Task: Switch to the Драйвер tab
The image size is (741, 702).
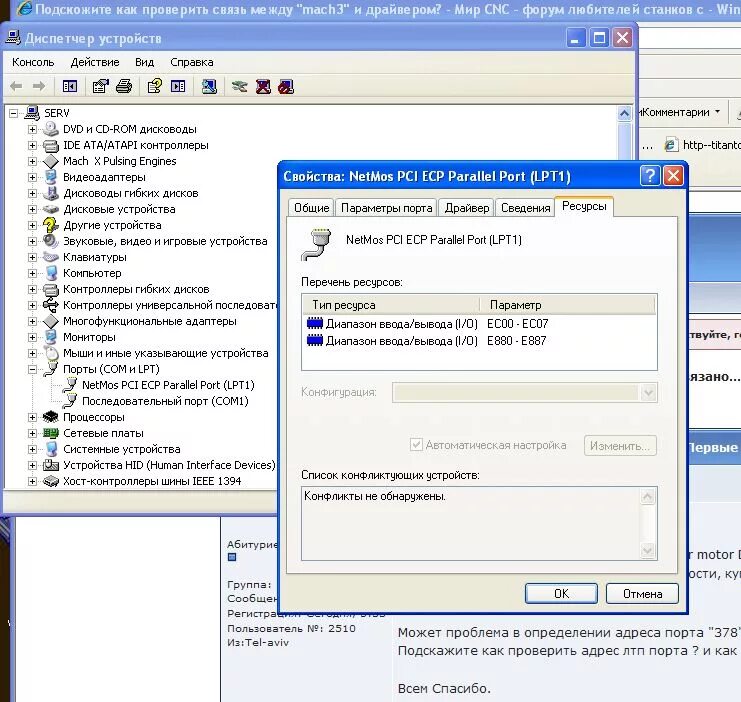Action: [467, 208]
